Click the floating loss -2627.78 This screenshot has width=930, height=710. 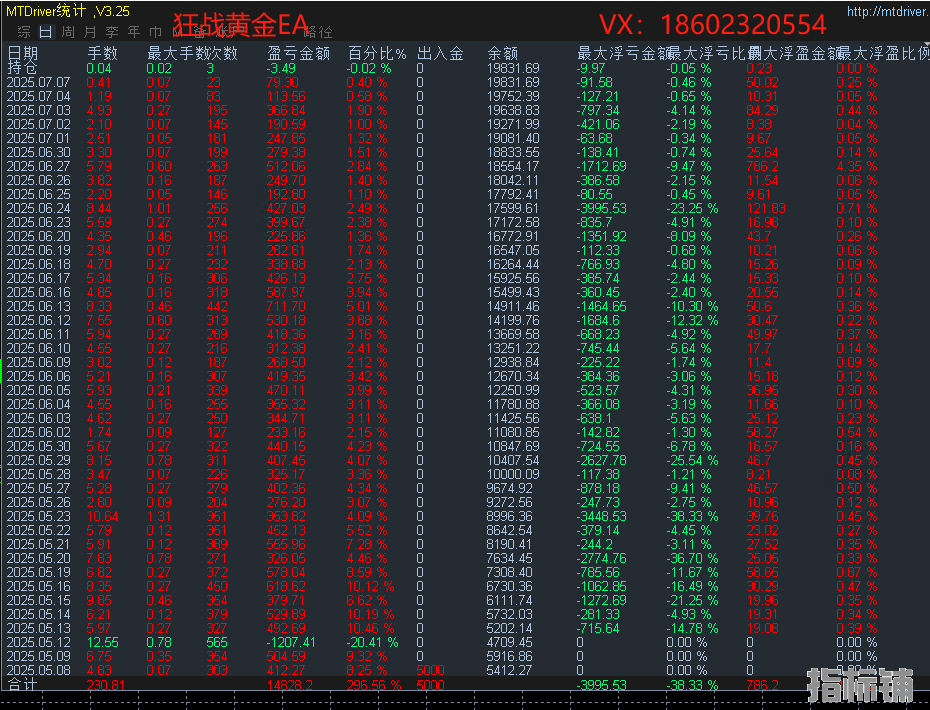click(601, 460)
